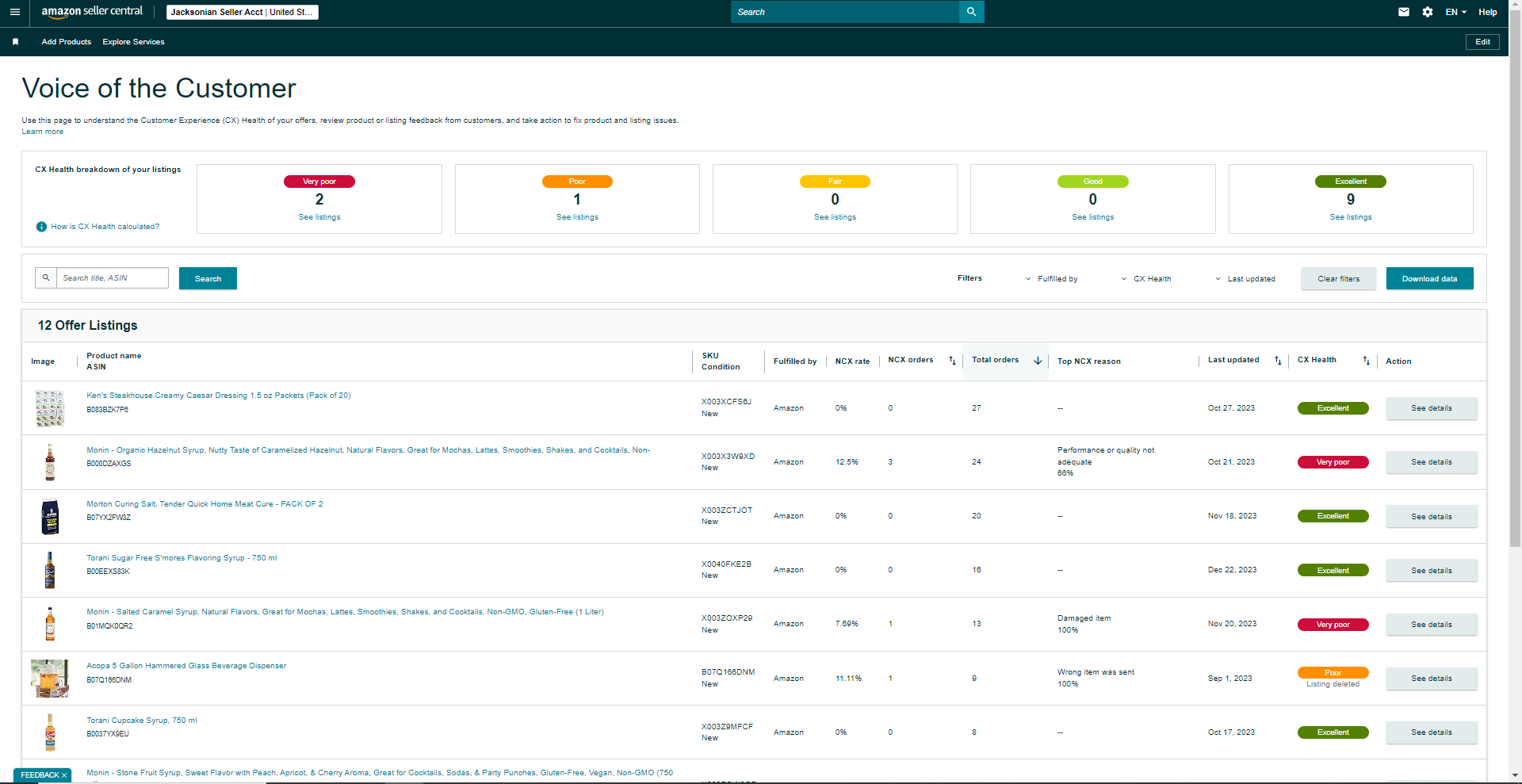
Task: Open Acopa 5 Gallon Beverage Dispenser link
Action: coord(186,666)
